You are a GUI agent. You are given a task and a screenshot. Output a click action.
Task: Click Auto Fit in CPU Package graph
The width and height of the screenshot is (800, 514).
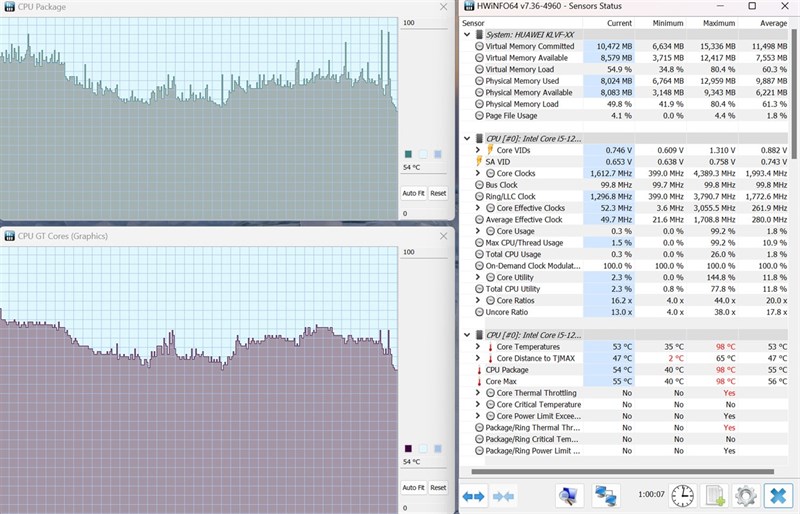pyautogui.click(x=413, y=193)
